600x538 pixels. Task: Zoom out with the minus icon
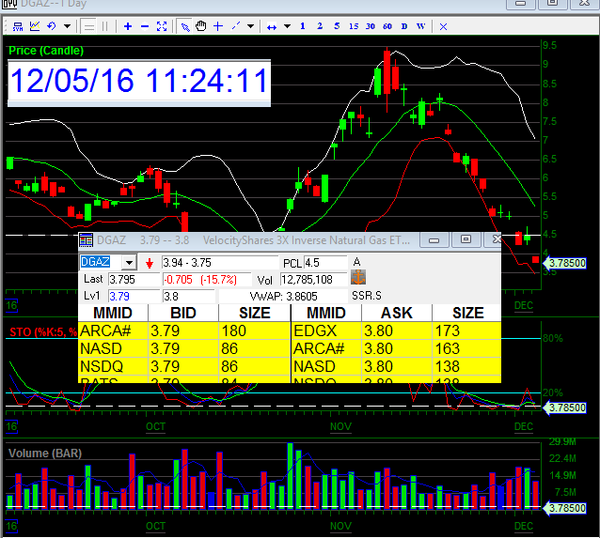[x=146, y=26]
